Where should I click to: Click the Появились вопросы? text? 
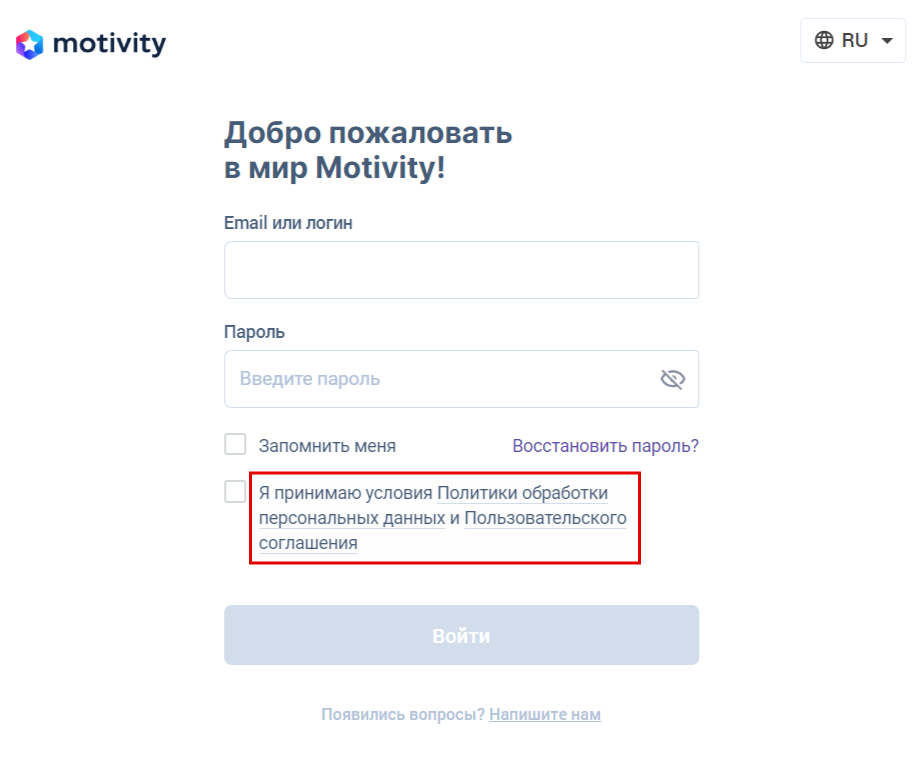coord(402,715)
